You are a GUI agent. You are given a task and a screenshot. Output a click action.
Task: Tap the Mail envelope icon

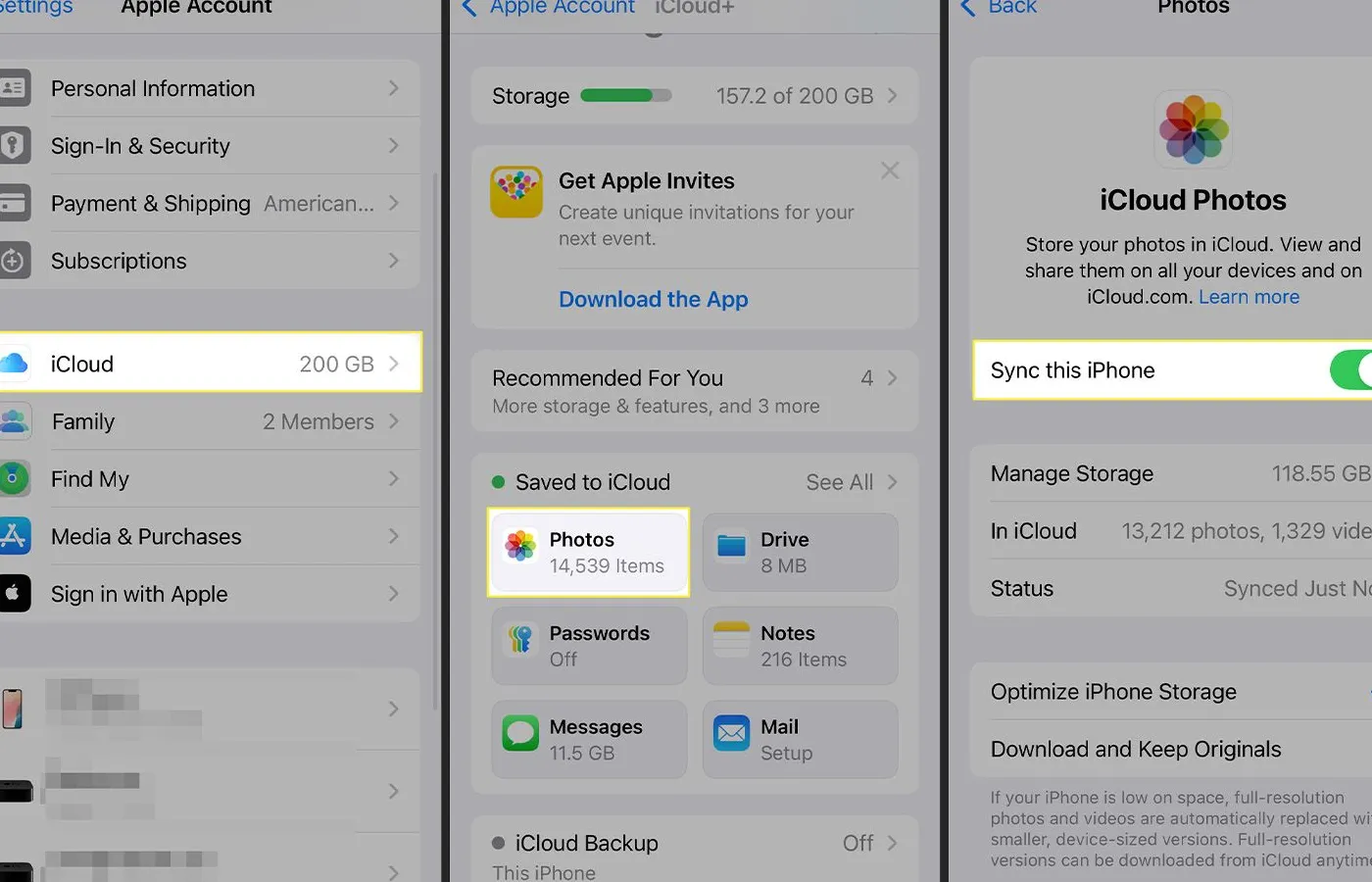(731, 733)
